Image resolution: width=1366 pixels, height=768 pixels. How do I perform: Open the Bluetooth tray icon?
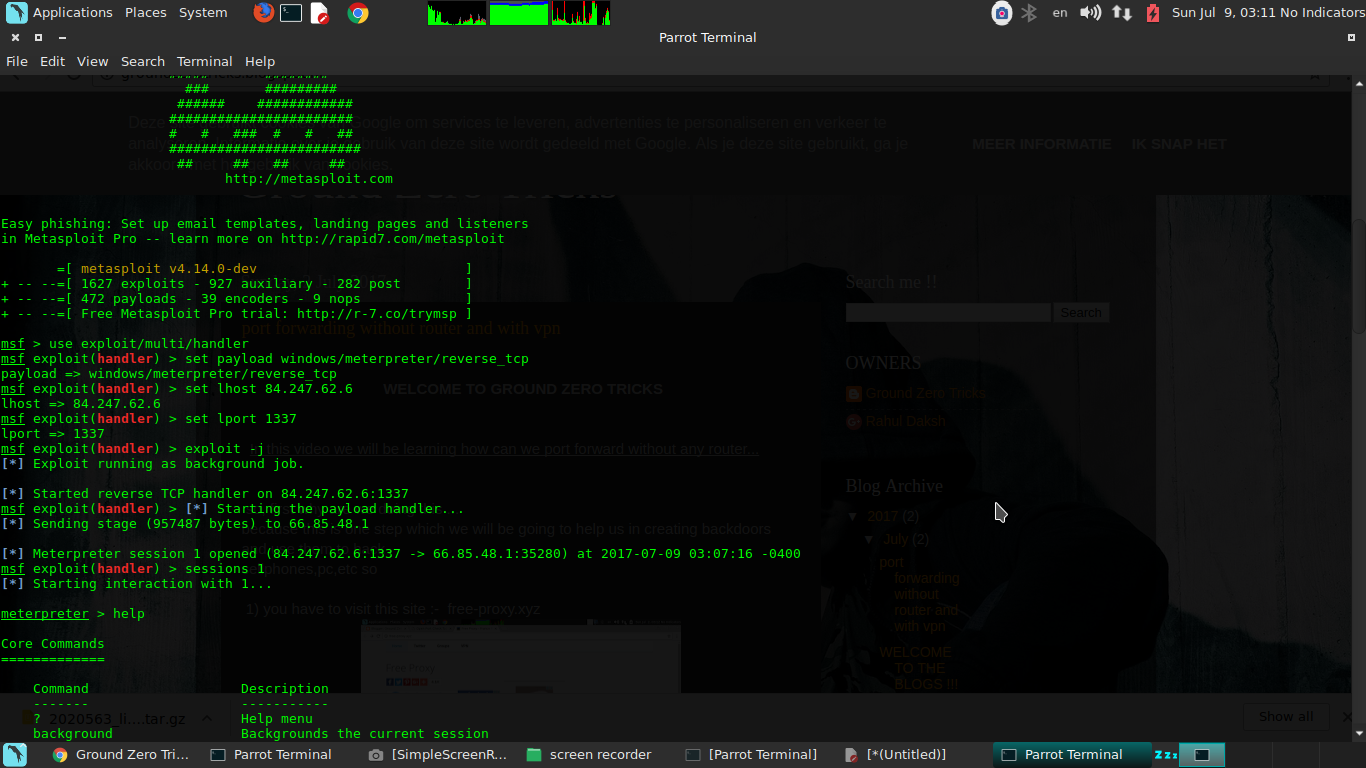tap(1029, 13)
